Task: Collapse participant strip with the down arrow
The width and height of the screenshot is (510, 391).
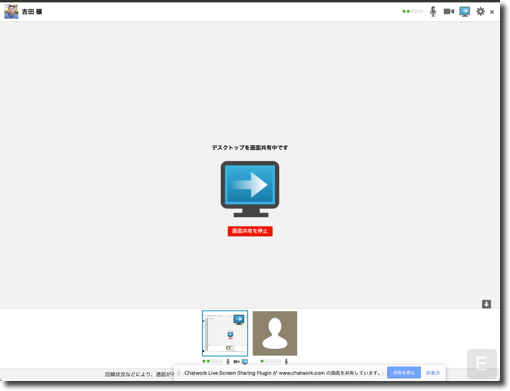Action: [x=486, y=304]
